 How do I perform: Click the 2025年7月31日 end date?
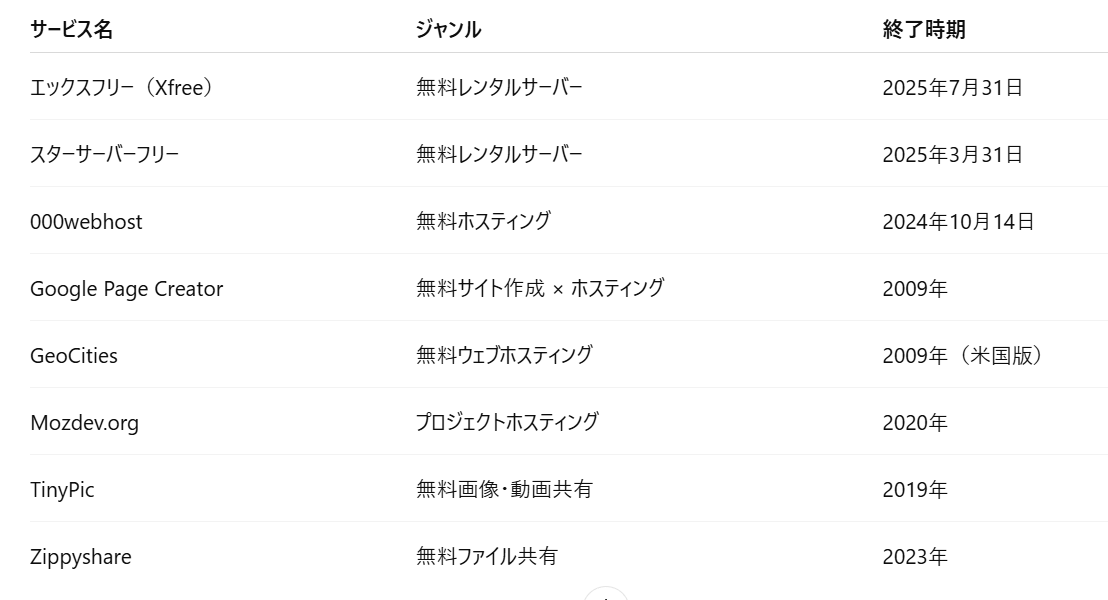point(952,88)
